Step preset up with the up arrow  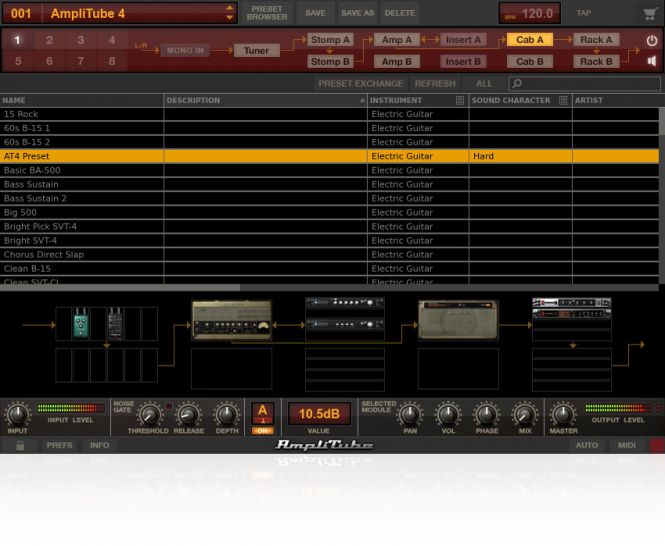coord(229,8)
